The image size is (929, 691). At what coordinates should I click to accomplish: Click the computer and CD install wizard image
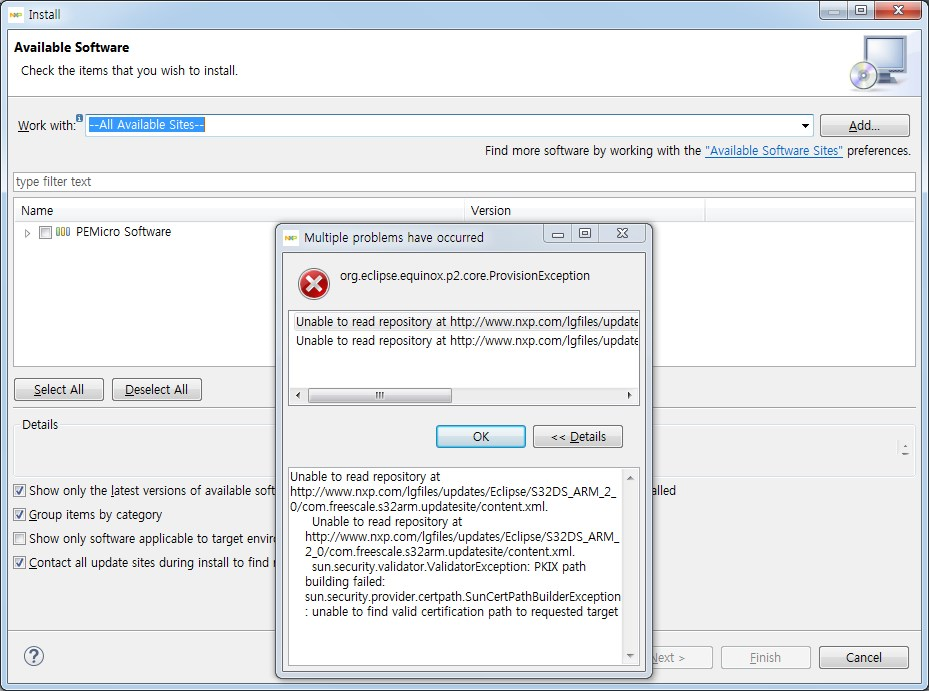point(878,63)
